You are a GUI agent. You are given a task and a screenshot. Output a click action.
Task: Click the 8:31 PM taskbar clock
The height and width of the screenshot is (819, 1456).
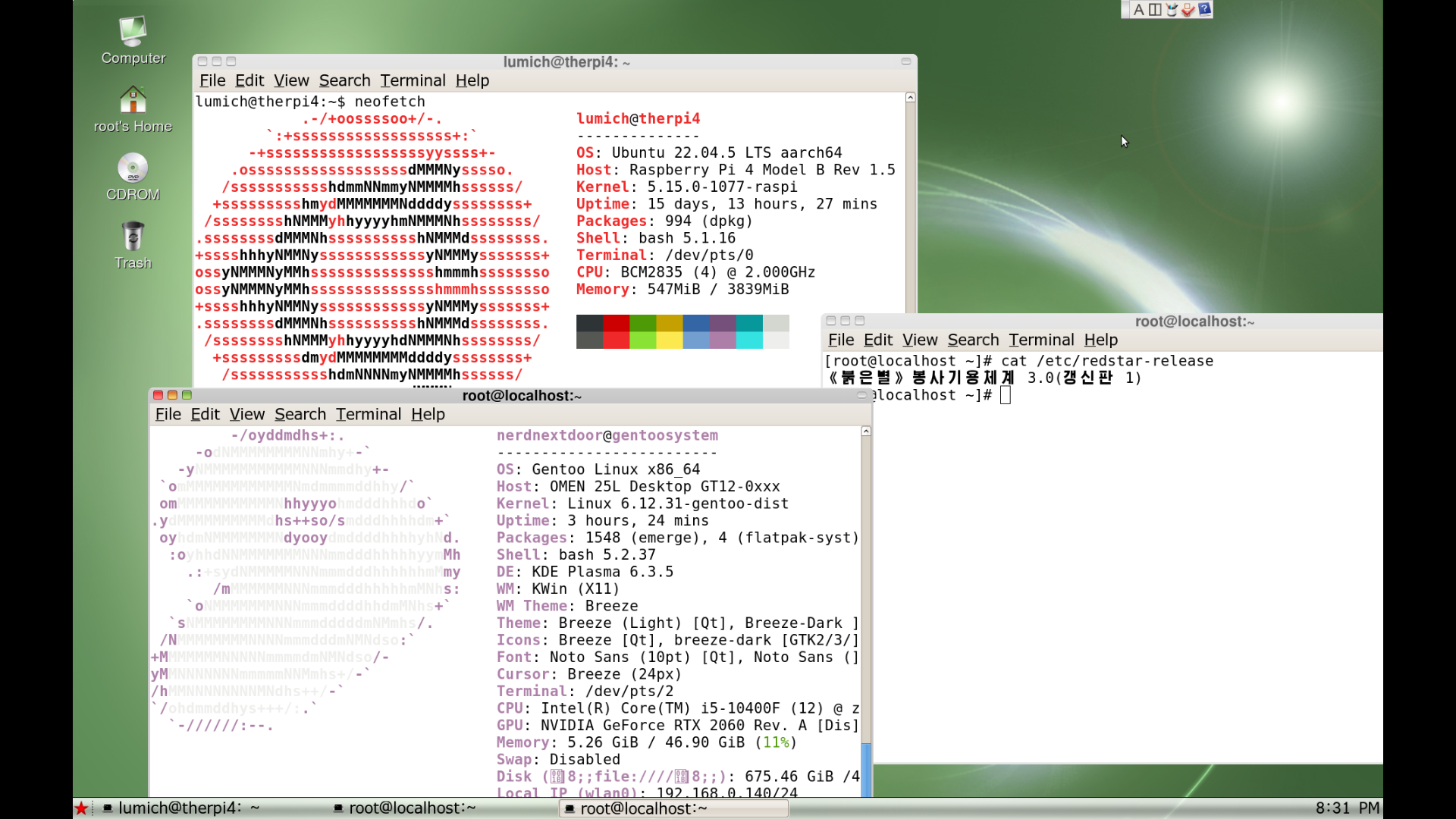[x=1347, y=808]
